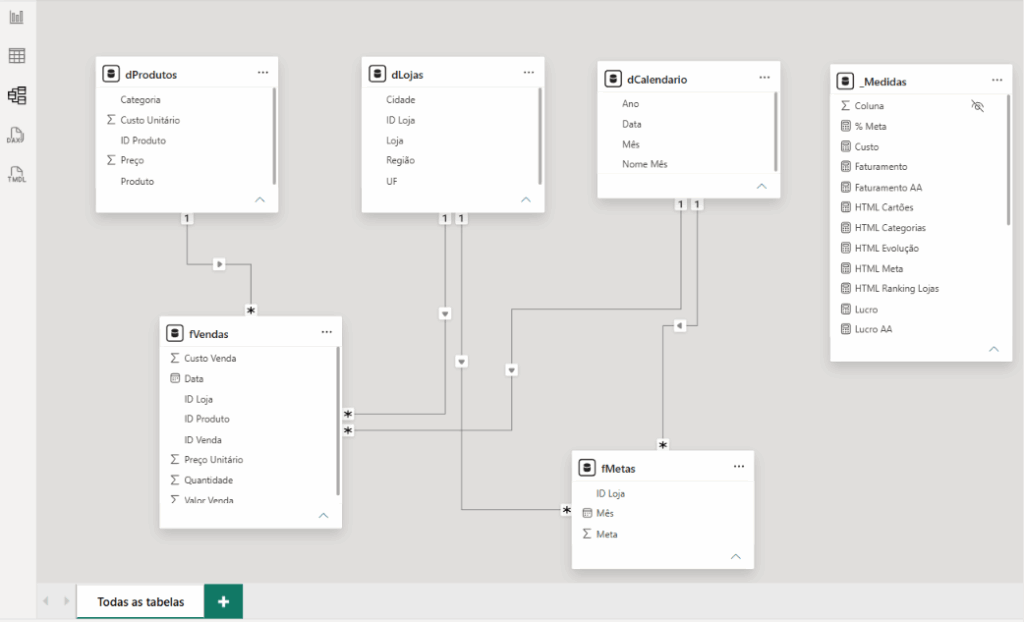
Task: Collapse the fMetas table card
Action: [x=735, y=557]
